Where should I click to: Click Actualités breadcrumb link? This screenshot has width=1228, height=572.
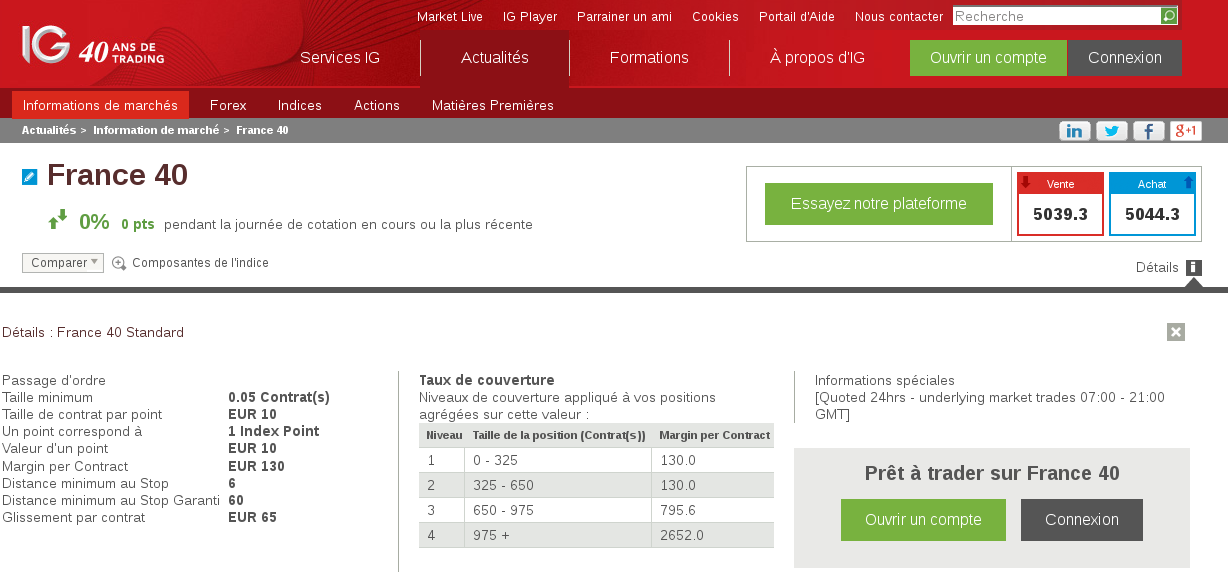point(49,130)
